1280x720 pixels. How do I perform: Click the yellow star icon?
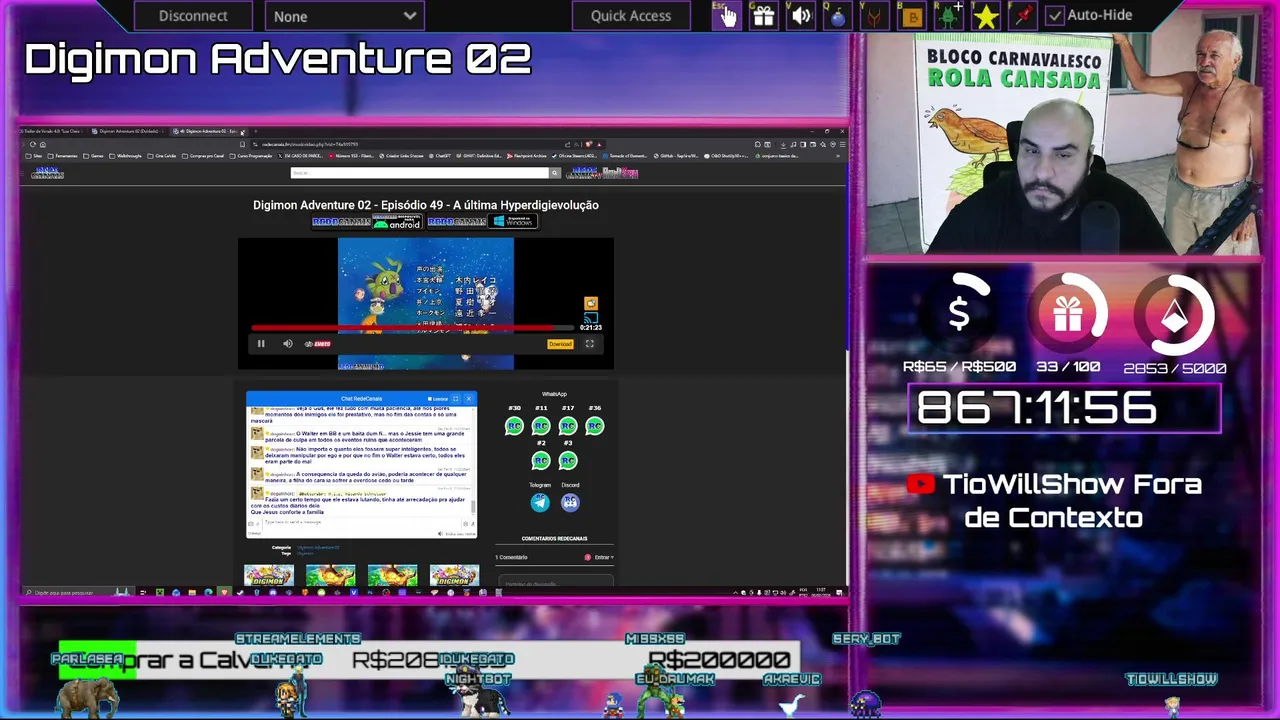click(986, 15)
